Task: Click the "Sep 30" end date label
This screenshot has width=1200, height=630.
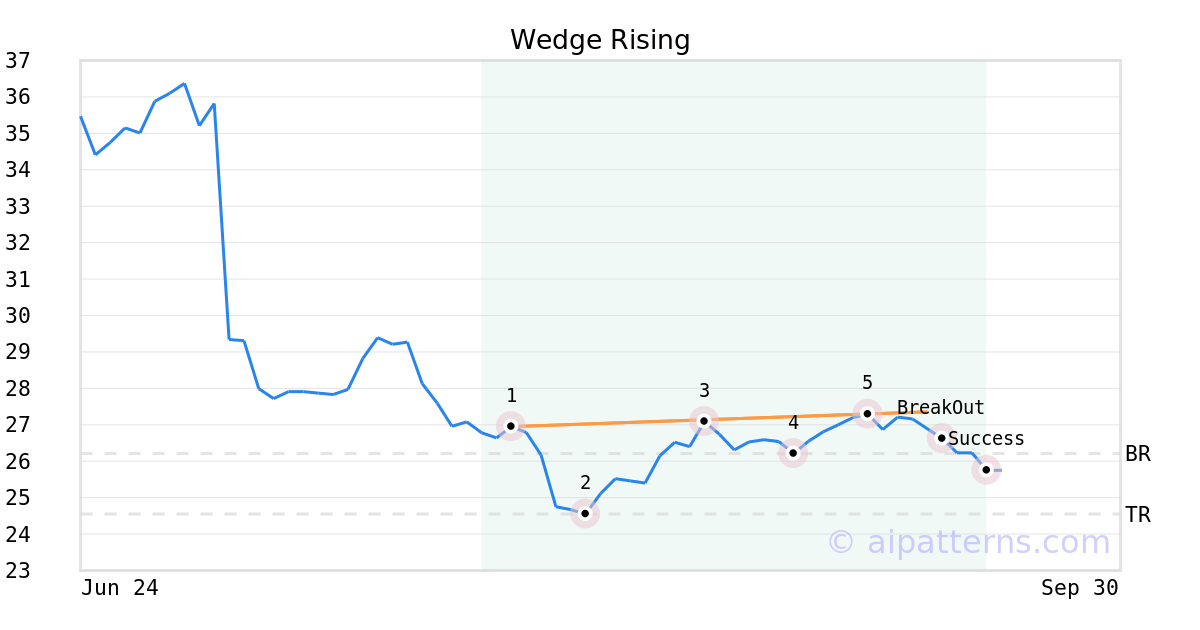Action: pyautogui.click(x=1079, y=588)
